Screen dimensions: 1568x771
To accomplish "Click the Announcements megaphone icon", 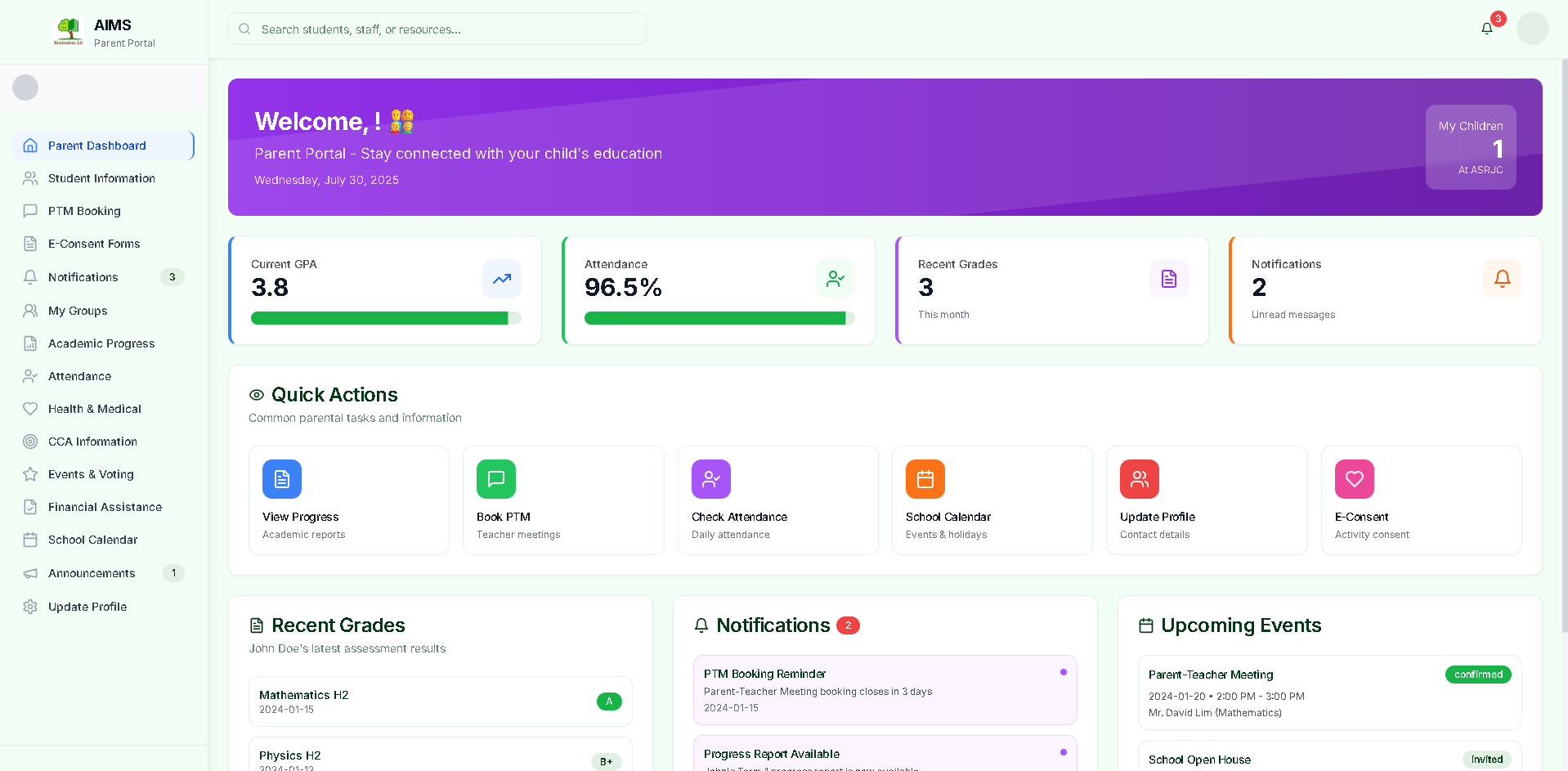I will (30, 573).
